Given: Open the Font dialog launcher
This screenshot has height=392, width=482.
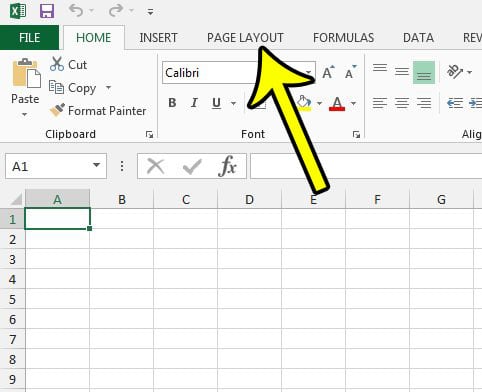Looking at the screenshot, I should pyautogui.click(x=356, y=134).
